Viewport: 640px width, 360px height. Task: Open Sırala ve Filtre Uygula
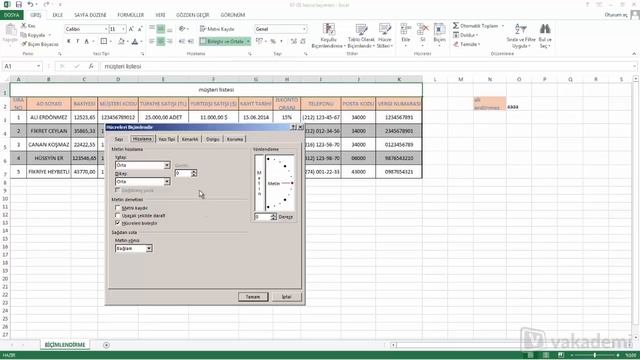pos(521,36)
